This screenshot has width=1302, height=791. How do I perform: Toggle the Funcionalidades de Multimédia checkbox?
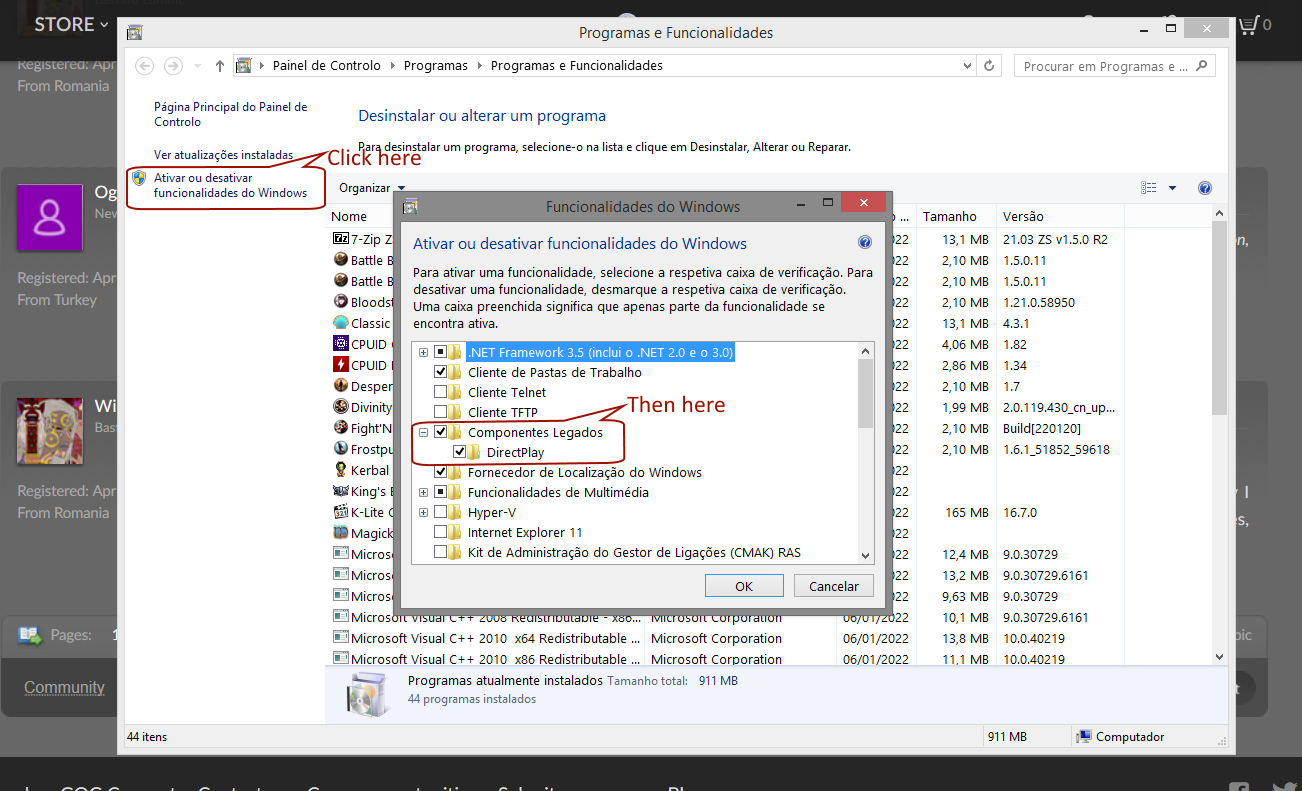click(x=441, y=492)
